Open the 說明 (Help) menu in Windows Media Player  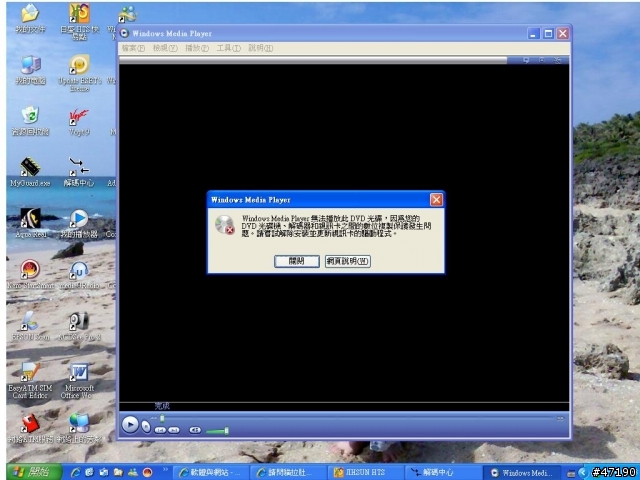pyautogui.click(x=260, y=48)
